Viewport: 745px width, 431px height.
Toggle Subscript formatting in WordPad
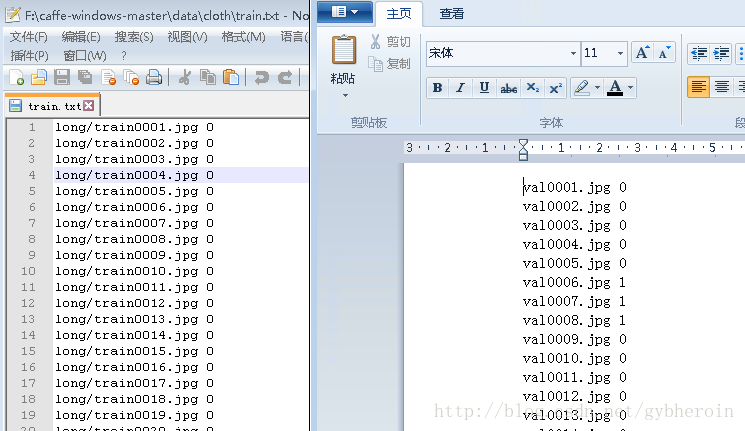point(533,88)
